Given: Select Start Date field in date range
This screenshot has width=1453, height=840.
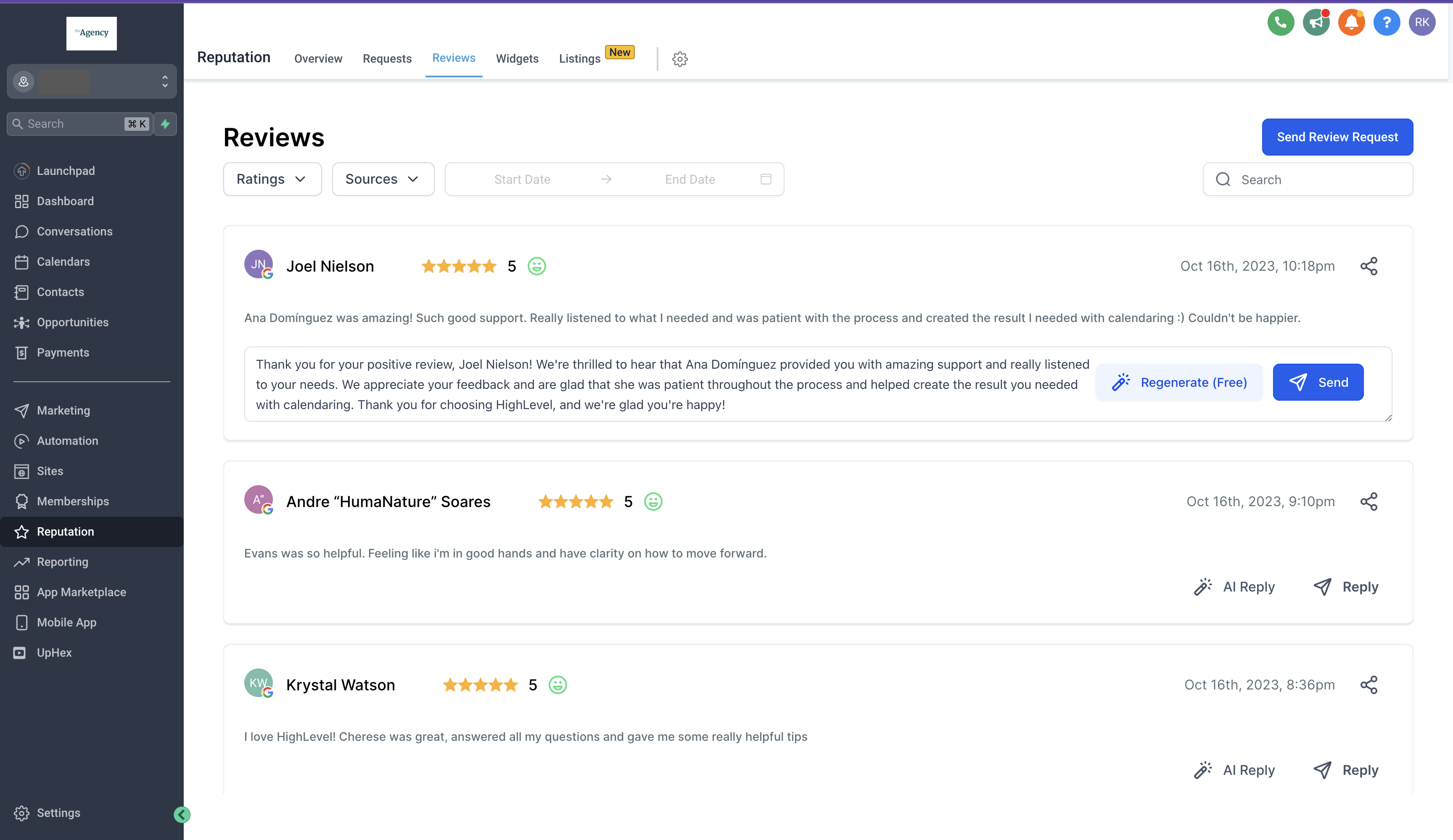Looking at the screenshot, I should click(x=522, y=179).
